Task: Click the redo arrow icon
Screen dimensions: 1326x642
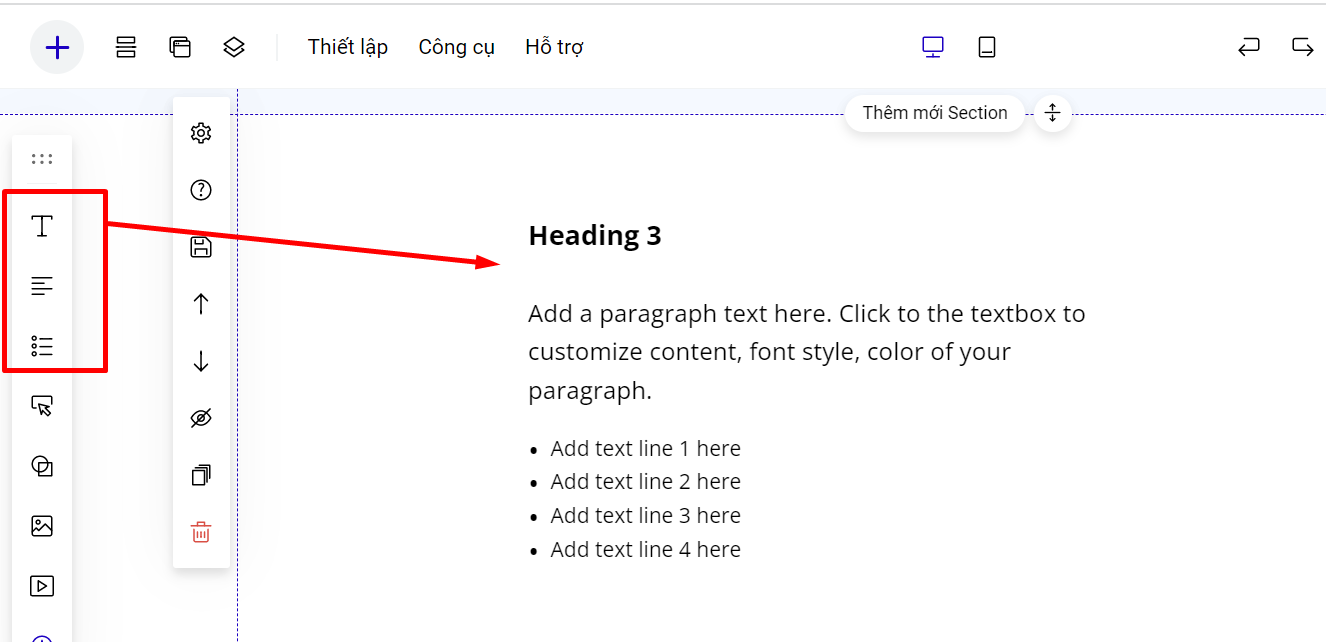Action: pyautogui.click(x=1302, y=47)
